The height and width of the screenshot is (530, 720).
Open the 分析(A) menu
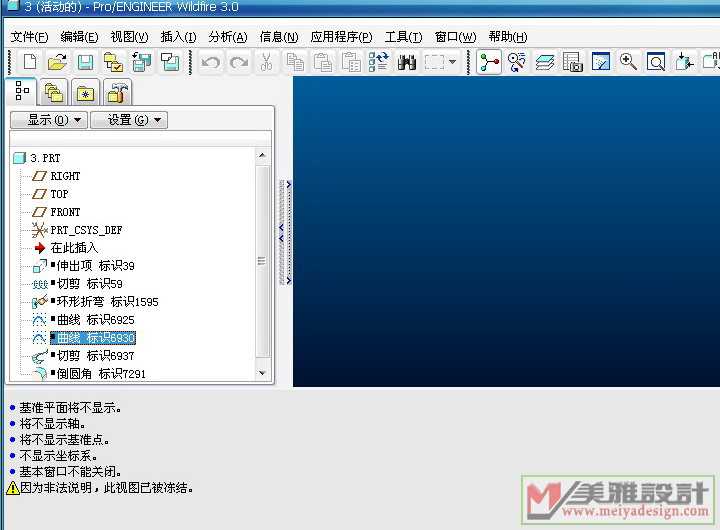pos(228,37)
